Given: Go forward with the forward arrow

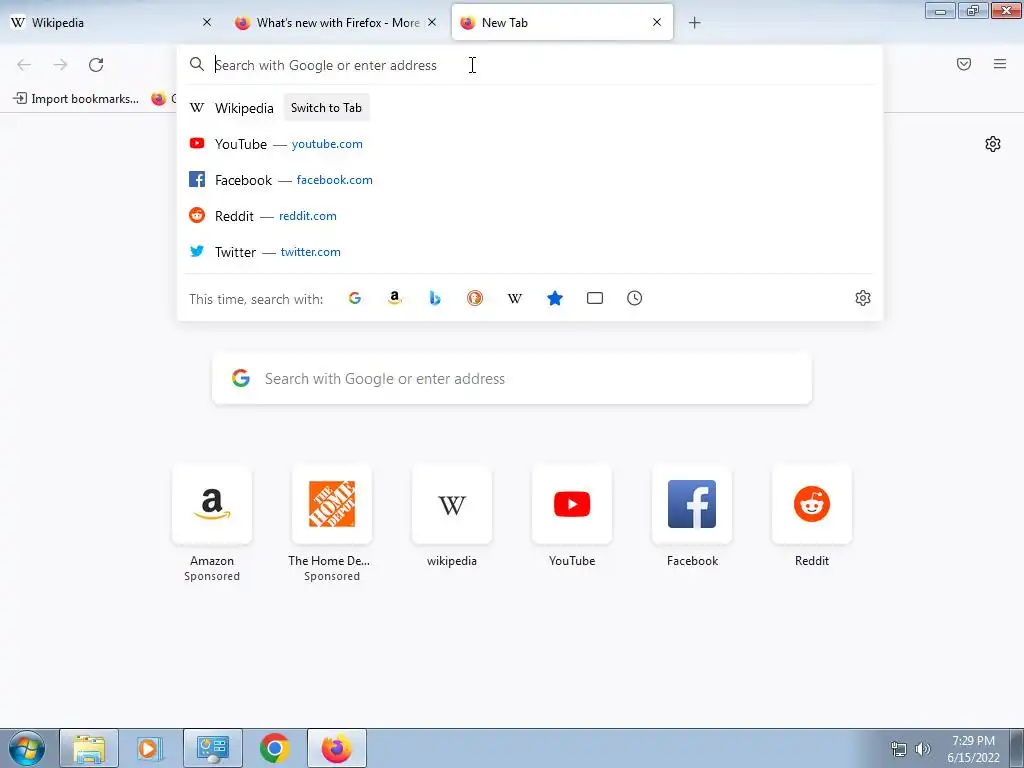Looking at the screenshot, I should tap(60, 65).
